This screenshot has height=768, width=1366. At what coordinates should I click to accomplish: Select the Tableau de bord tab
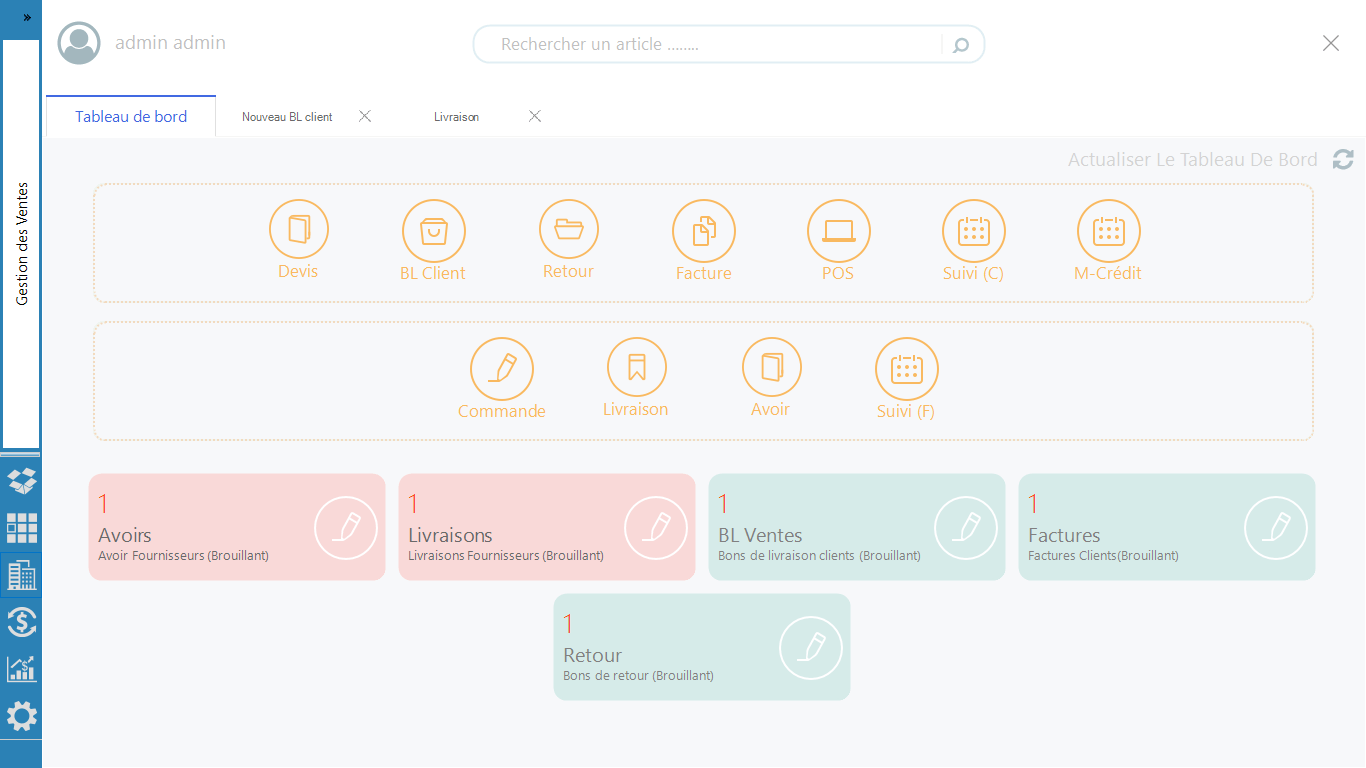point(131,117)
